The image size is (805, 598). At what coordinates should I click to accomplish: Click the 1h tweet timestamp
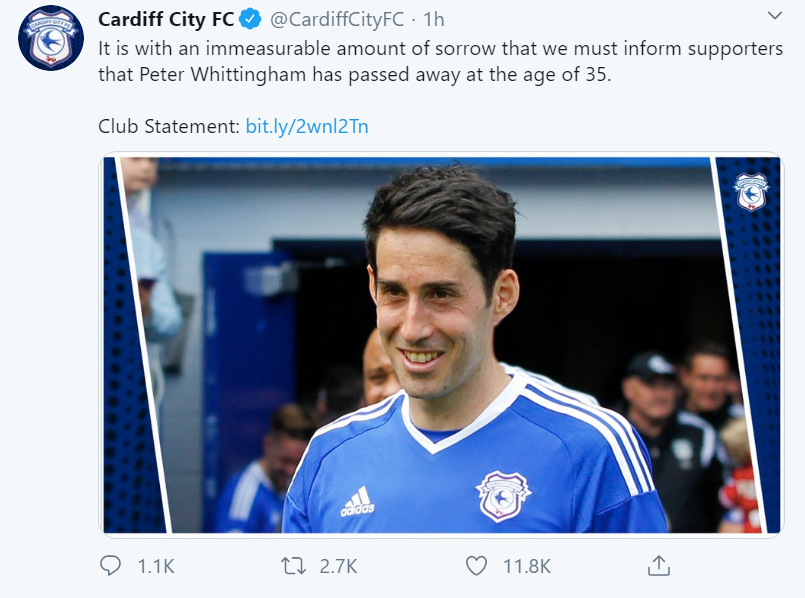[434, 19]
